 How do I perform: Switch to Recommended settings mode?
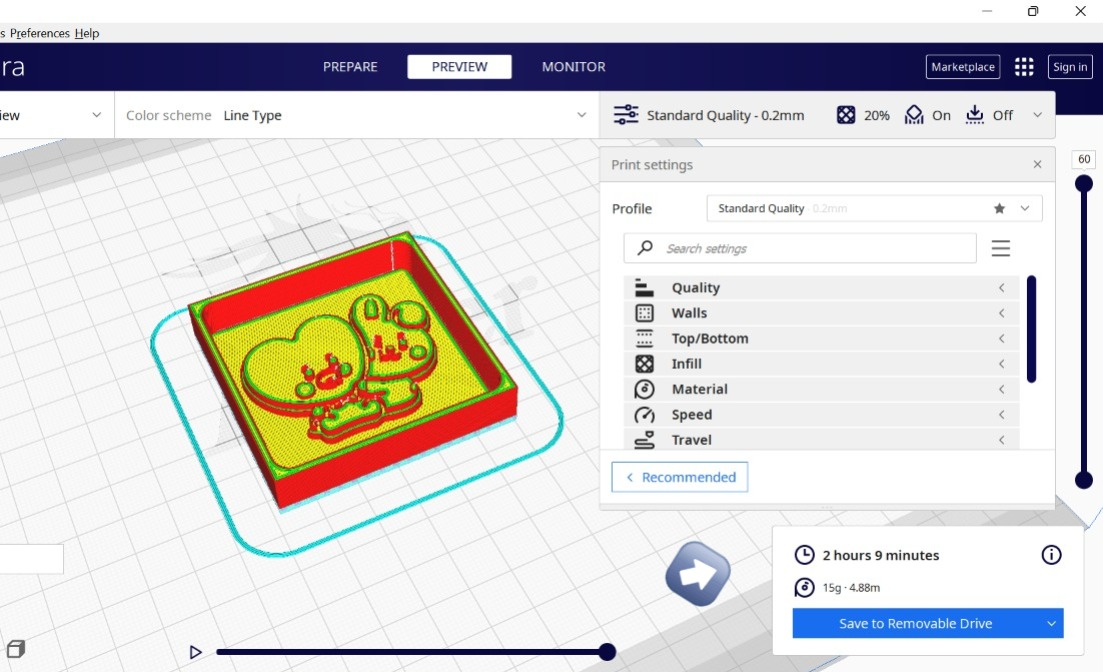pos(680,477)
